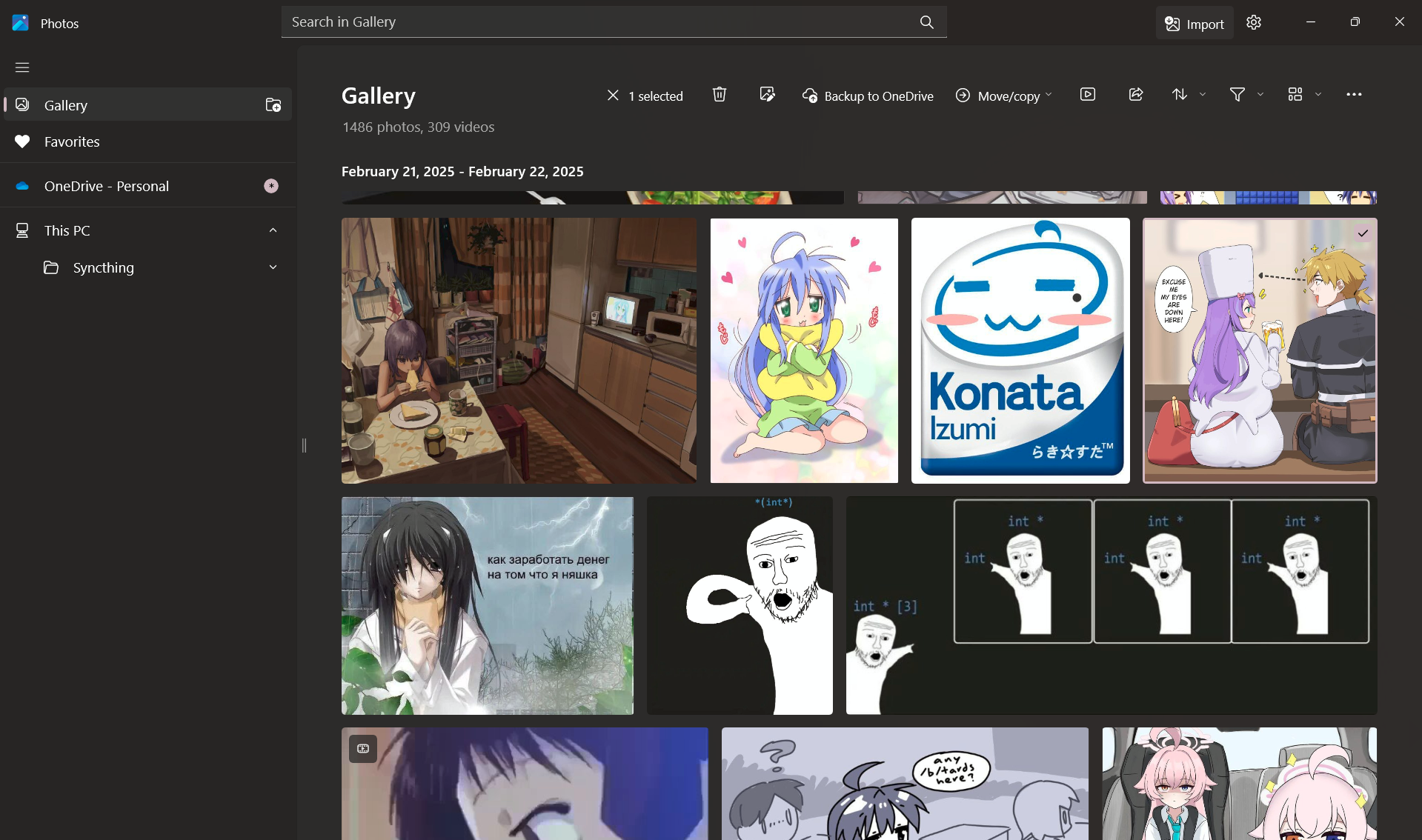Expand the layout type dropdown arrow

click(x=1318, y=95)
